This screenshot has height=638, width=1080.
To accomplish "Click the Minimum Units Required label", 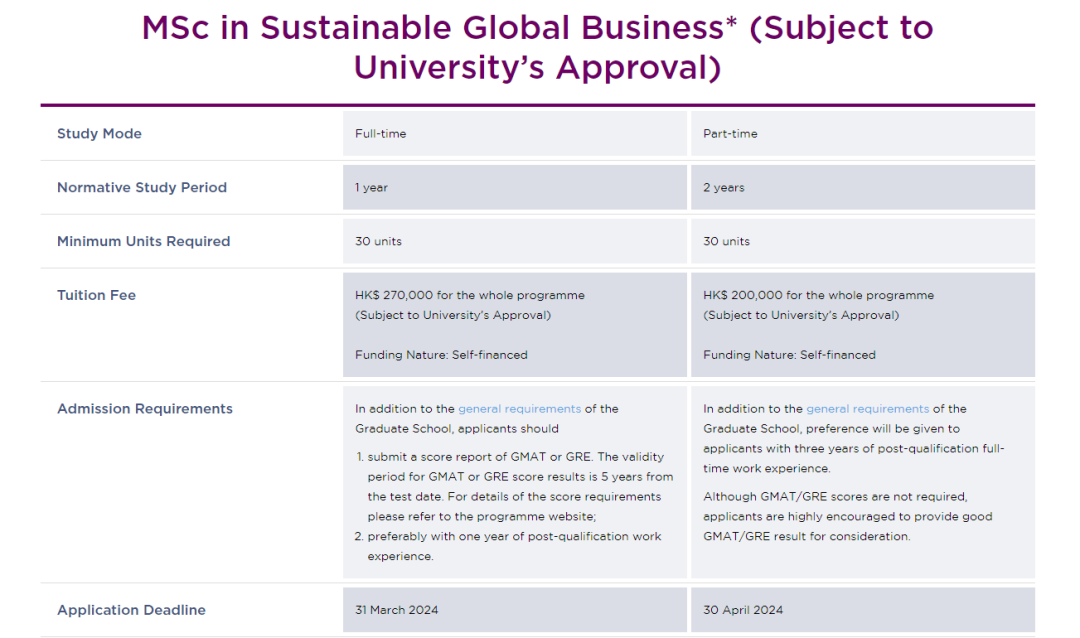I will click(143, 242).
